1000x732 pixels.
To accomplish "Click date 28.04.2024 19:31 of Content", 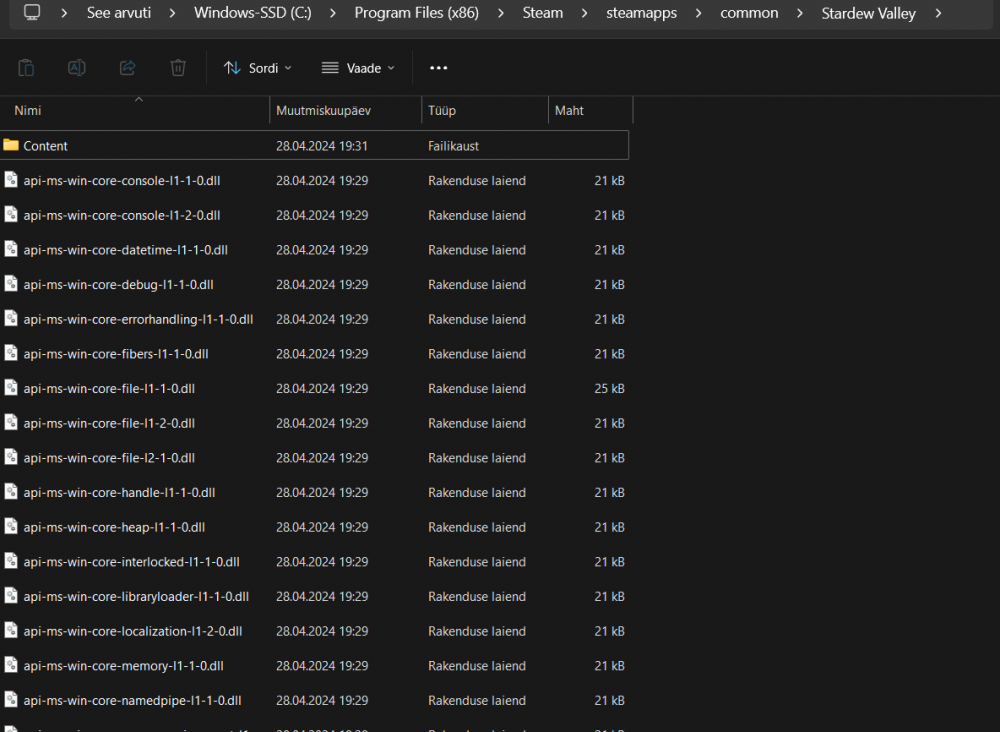I will click(x=322, y=146).
